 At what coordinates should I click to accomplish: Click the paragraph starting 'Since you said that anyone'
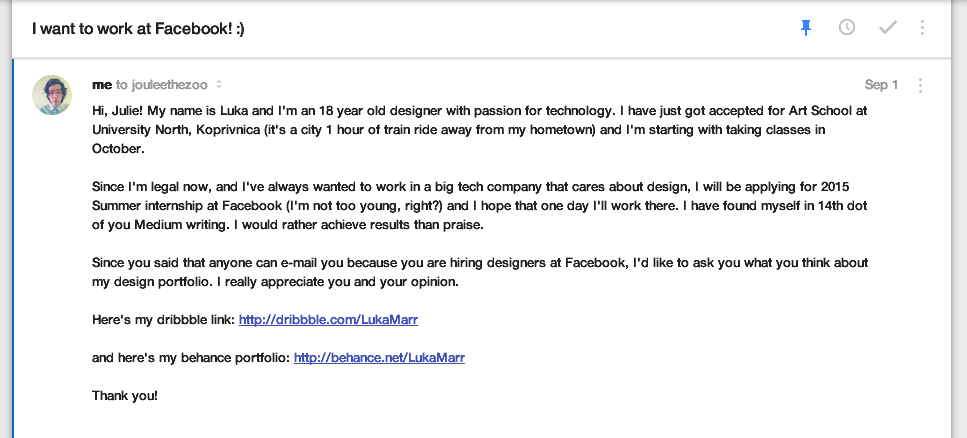pyautogui.click(x=480, y=273)
